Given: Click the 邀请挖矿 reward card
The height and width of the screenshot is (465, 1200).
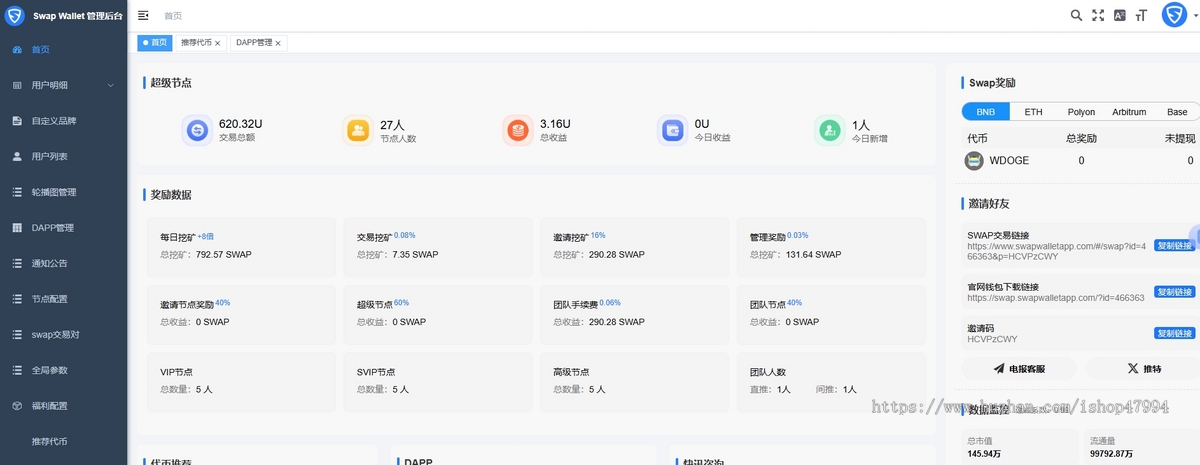Looking at the screenshot, I should pos(634,247).
